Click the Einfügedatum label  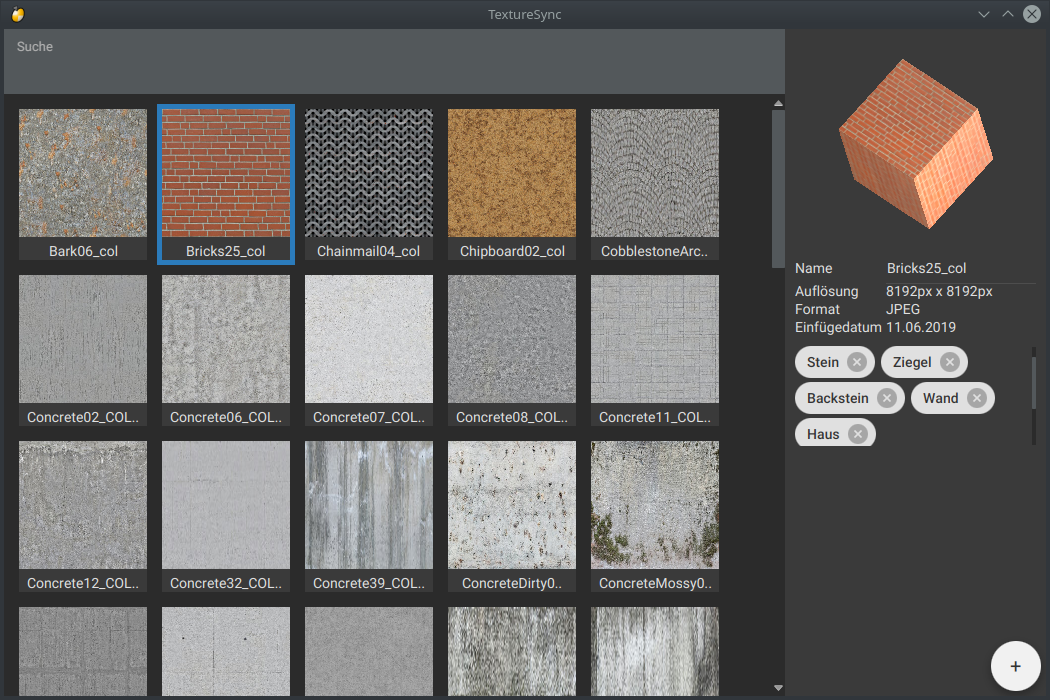click(x=838, y=328)
